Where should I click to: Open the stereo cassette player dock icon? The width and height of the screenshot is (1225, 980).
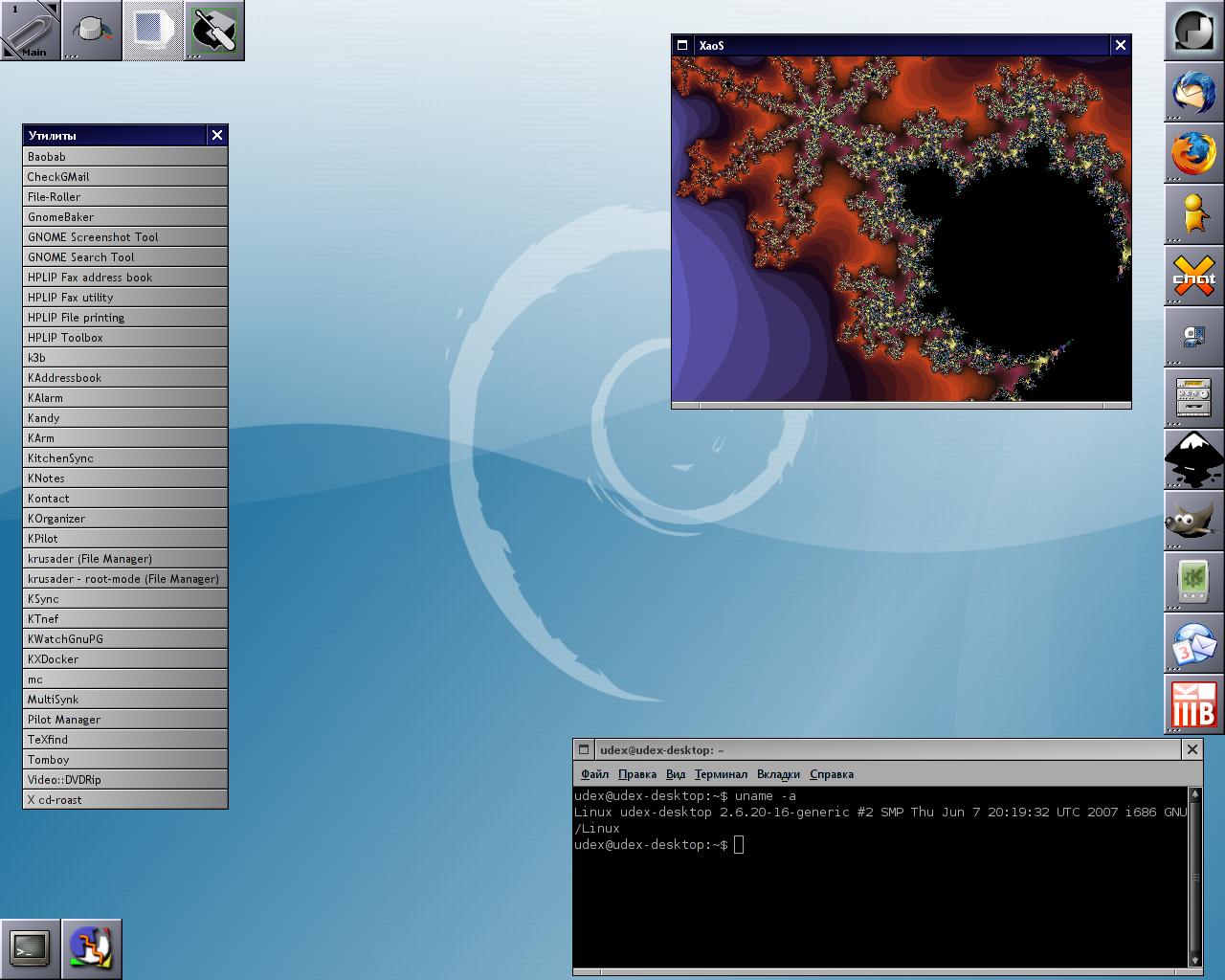(x=1194, y=398)
